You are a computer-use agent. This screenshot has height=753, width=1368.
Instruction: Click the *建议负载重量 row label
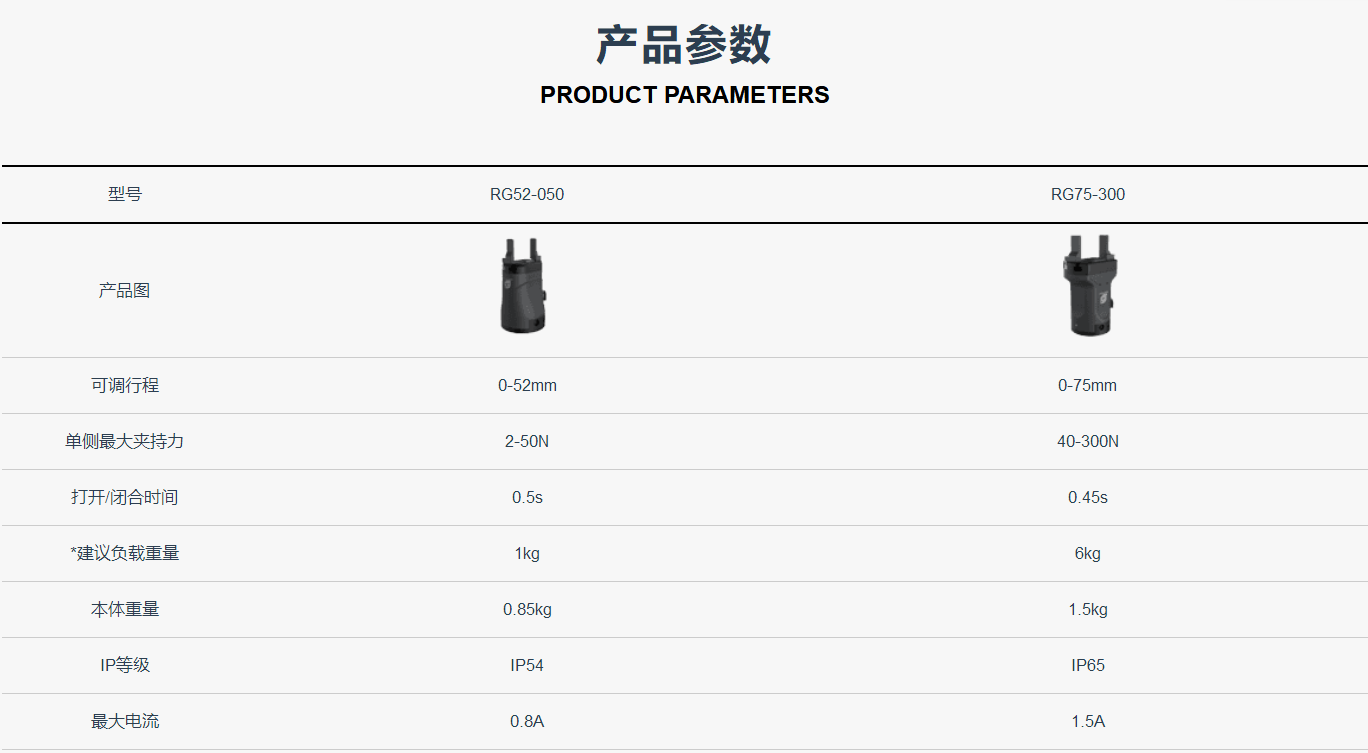[125, 553]
